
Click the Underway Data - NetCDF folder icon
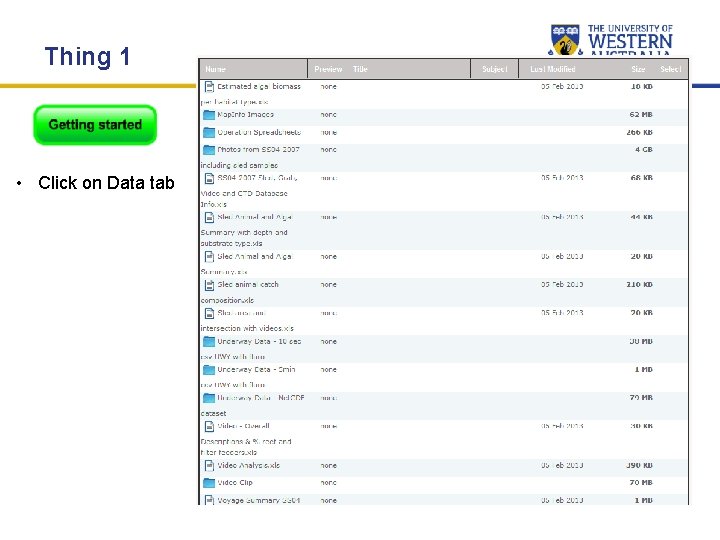pyautogui.click(x=209, y=398)
